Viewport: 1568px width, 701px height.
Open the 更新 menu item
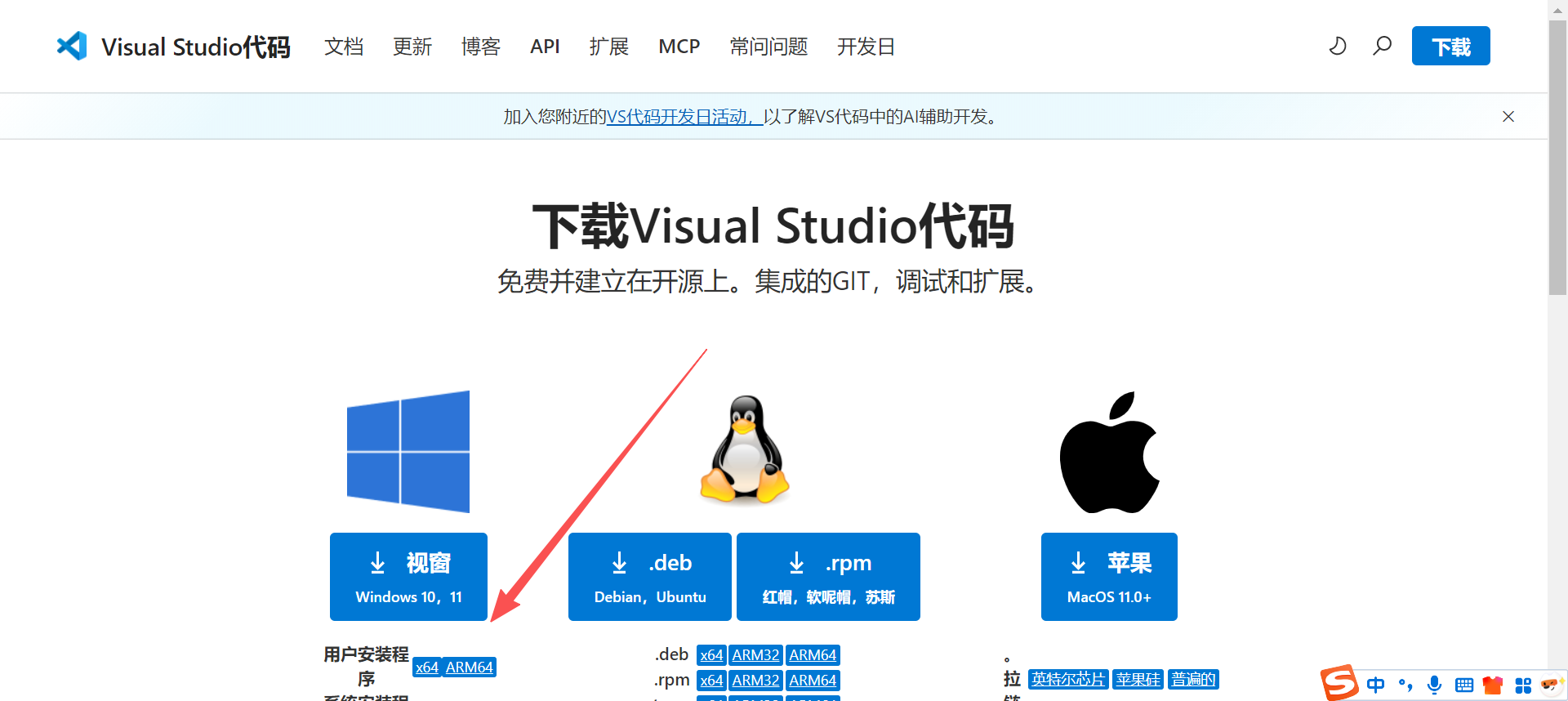[x=412, y=47]
